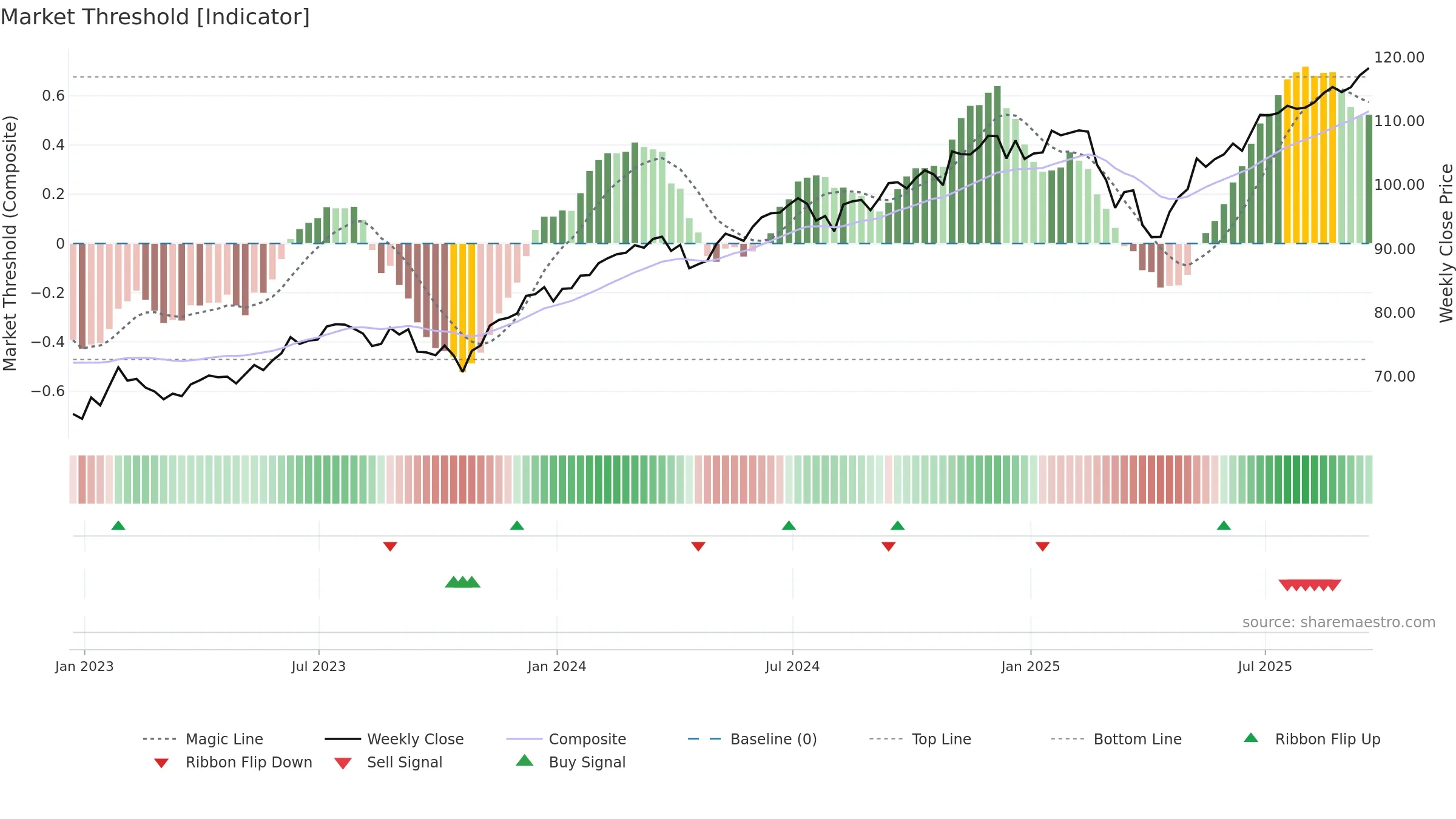The height and width of the screenshot is (819, 1456).
Task: Click the Jul 2024 x-axis label
Action: tap(792, 666)
